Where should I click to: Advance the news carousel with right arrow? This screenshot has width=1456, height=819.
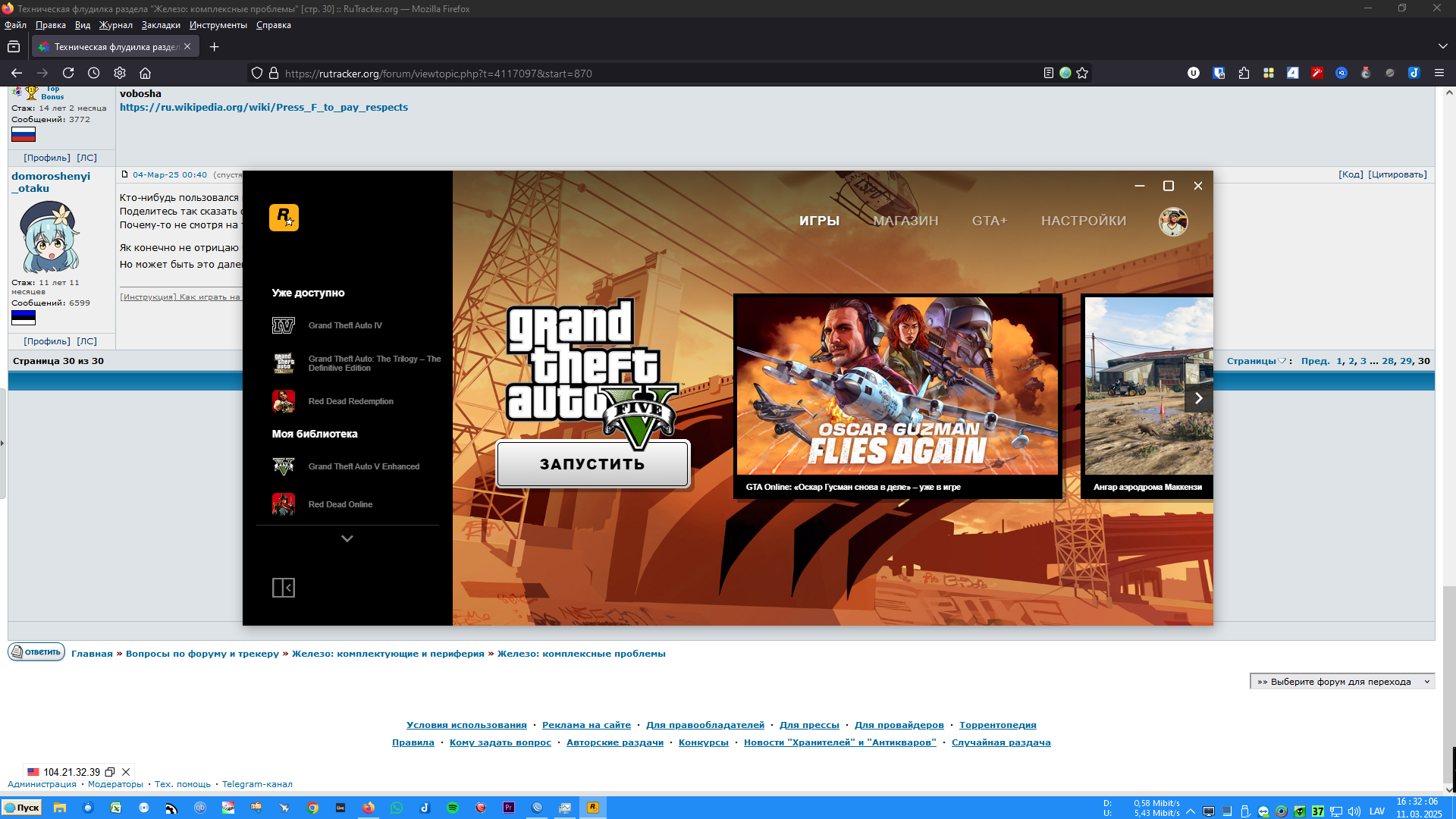tap(1199, 398)
